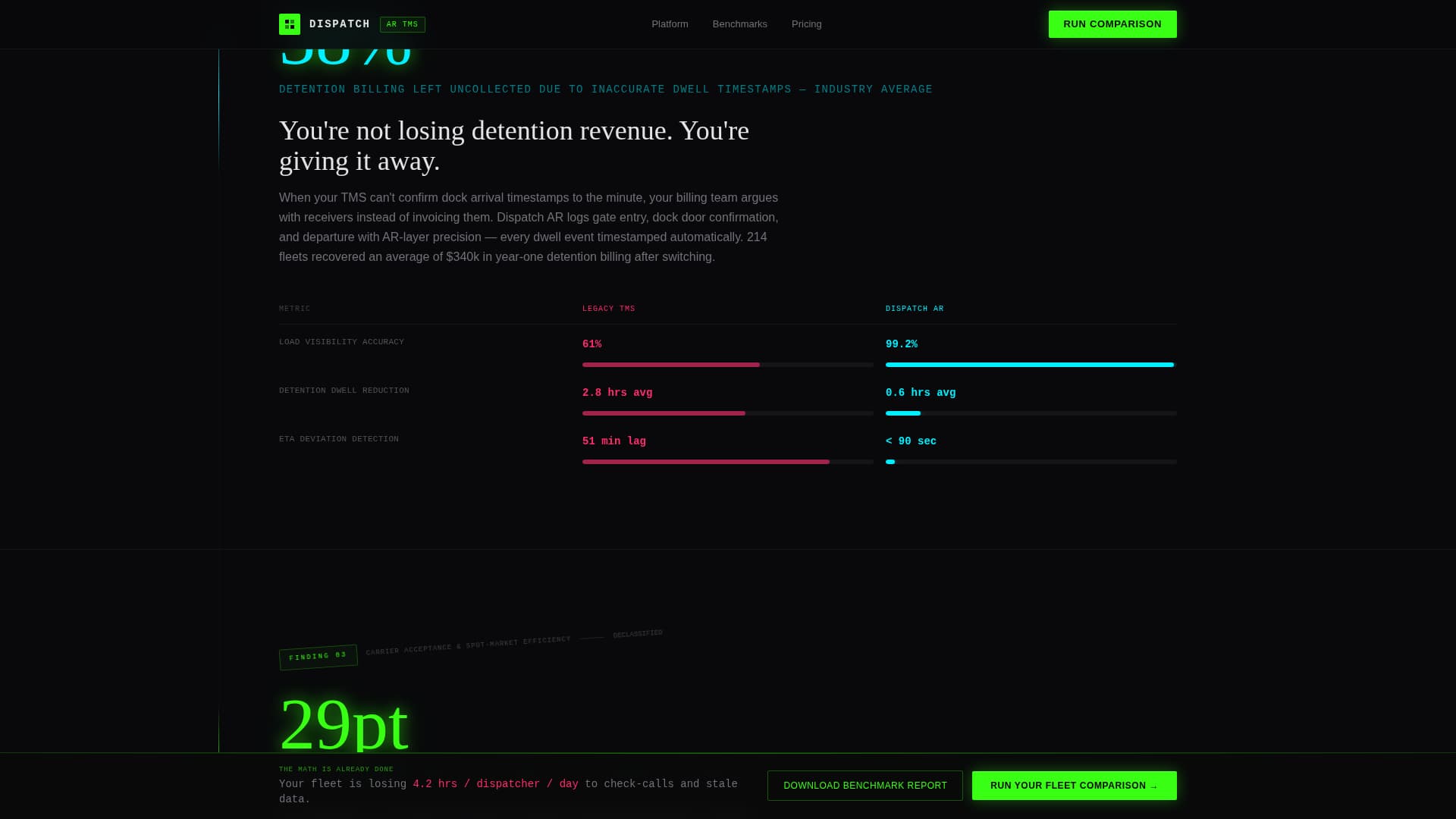Viewport: 1456px width, 819px height.
Task: Click the 61% legacy value
Action: tap(592, 344)
